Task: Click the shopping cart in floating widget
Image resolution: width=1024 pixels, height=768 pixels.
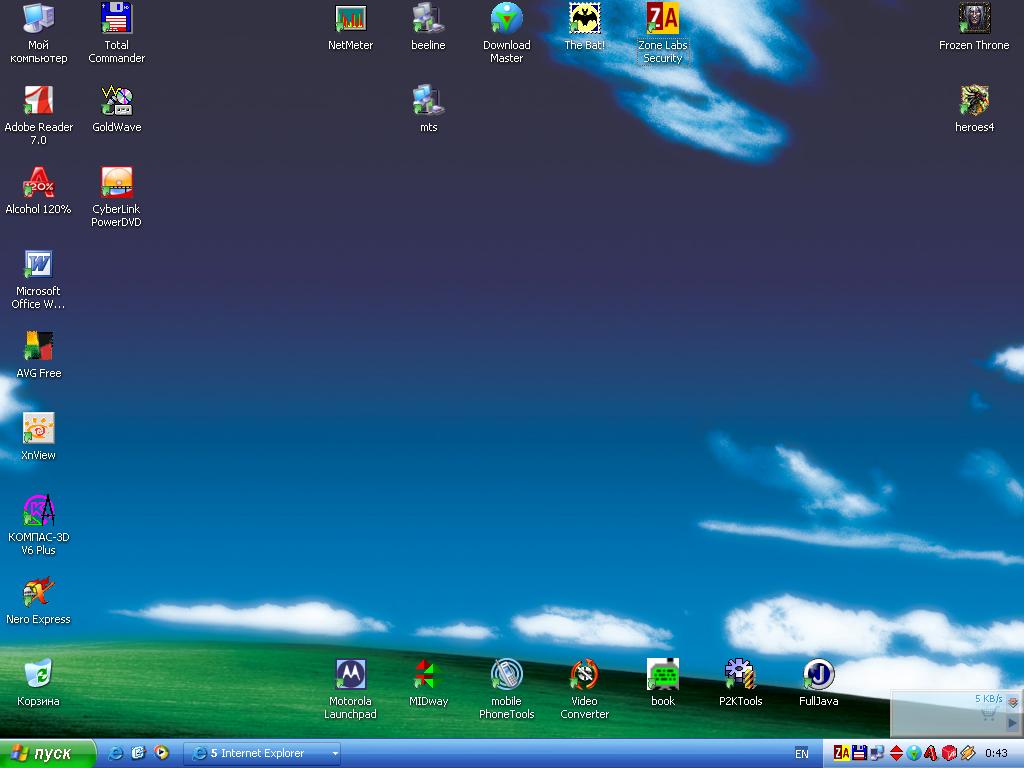Action: point(988,714)
